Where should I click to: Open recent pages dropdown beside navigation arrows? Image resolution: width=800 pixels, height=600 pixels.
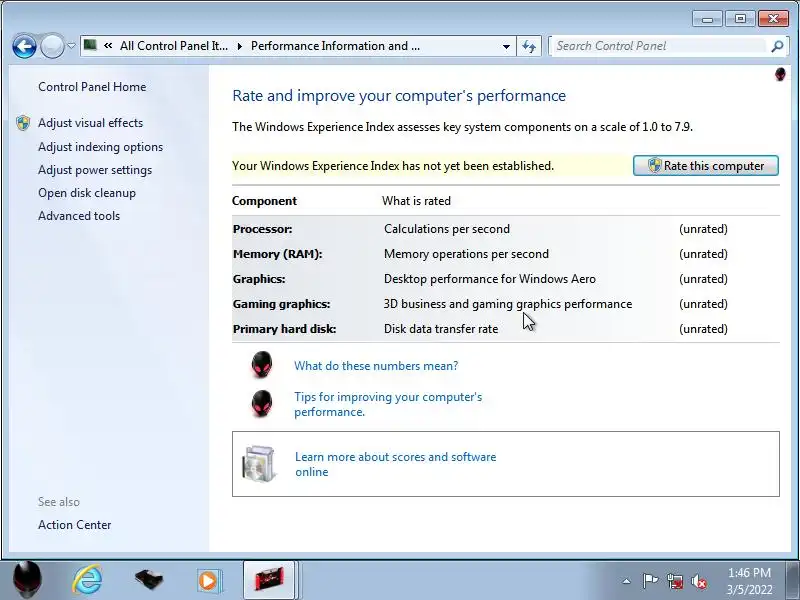pos(71,46)
